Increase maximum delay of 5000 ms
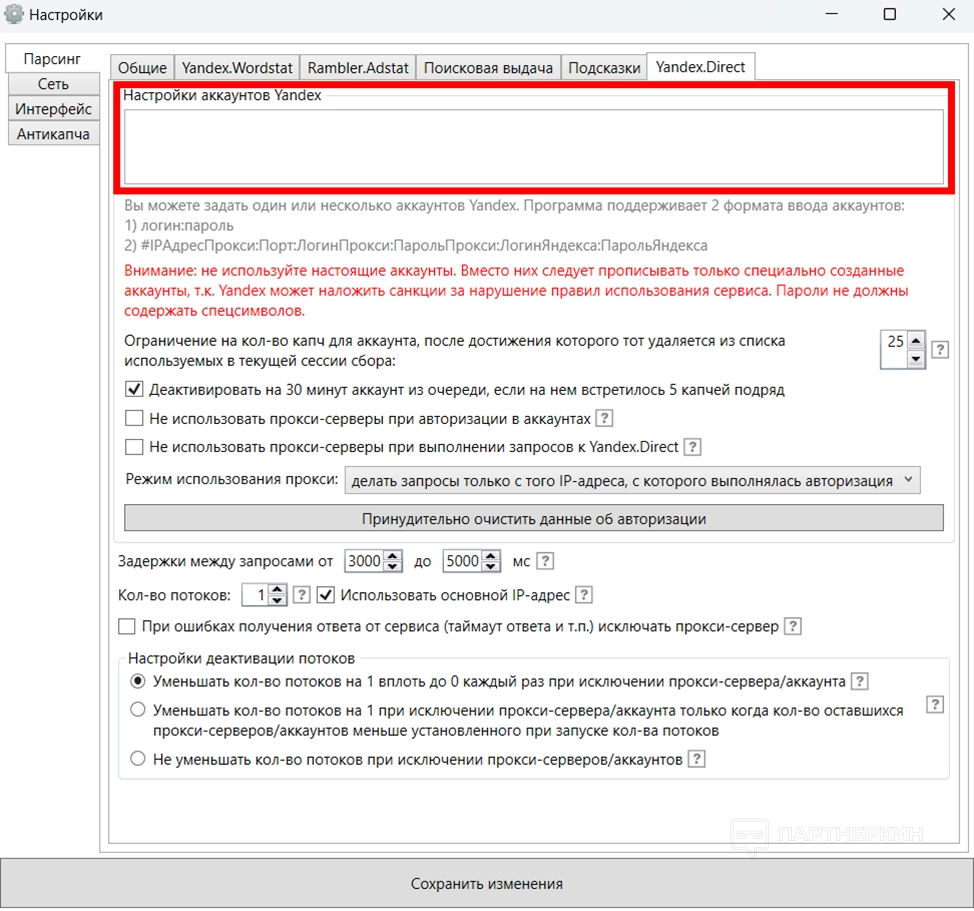Image resolution: width=974 pixels, height=911 pixels. coord(491,556)
